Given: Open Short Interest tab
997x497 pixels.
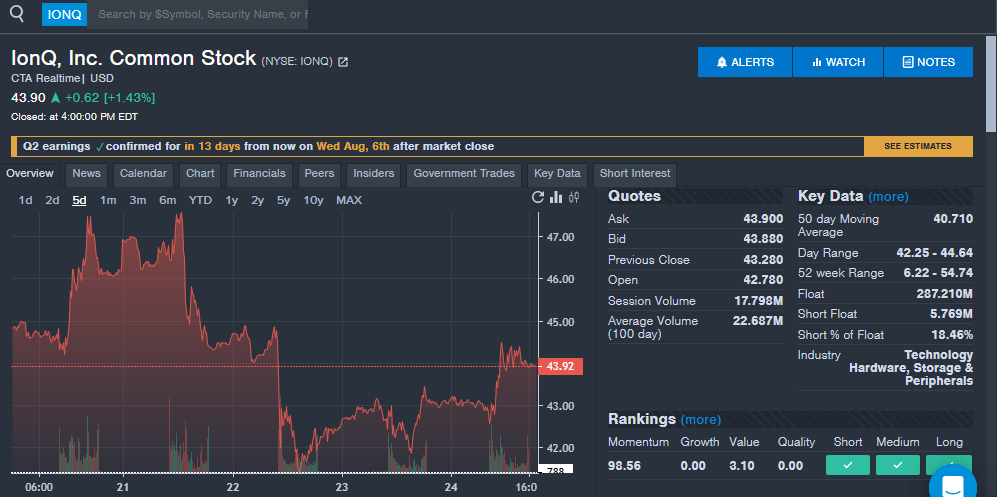Looking at the screenshot, I should pyautogui.click(x=635, y=174).
